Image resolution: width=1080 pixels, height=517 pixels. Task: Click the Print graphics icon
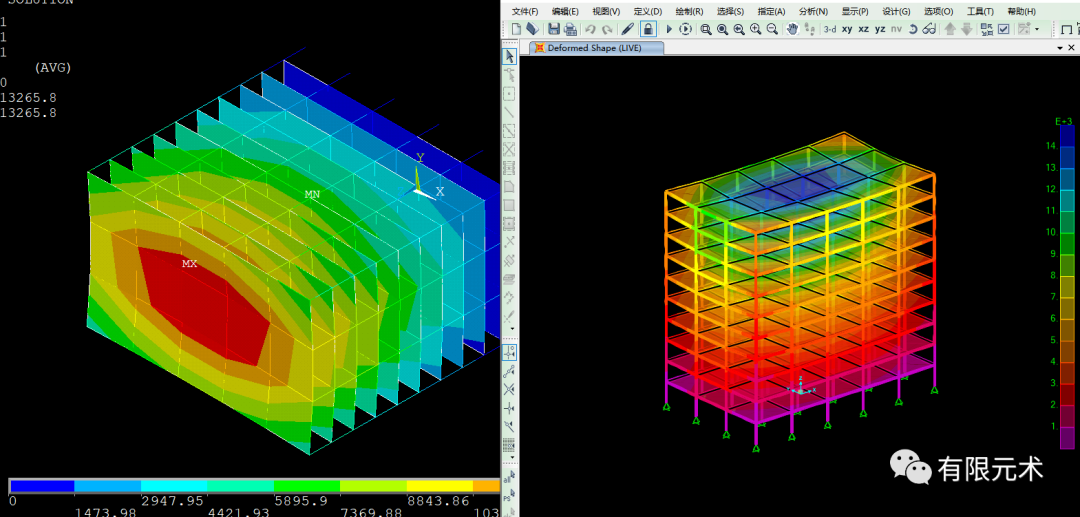coord(570,29)
